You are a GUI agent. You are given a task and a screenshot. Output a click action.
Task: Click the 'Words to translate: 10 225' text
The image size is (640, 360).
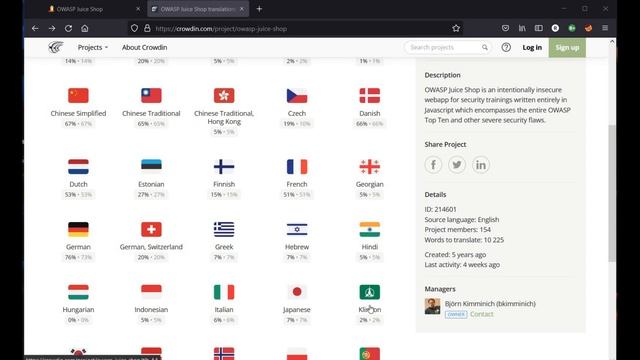pos(464,240)
